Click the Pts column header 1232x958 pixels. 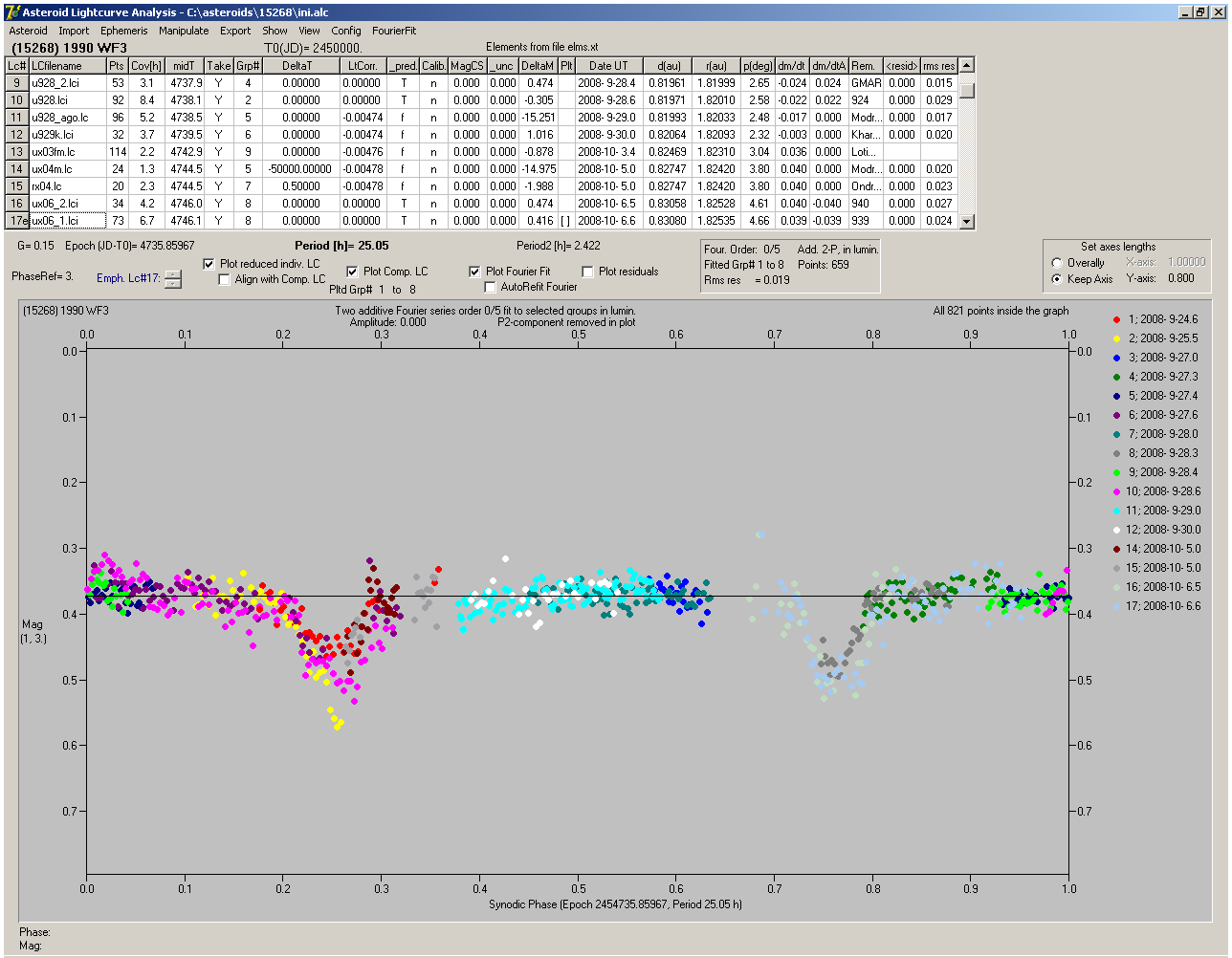coord(117,66)
